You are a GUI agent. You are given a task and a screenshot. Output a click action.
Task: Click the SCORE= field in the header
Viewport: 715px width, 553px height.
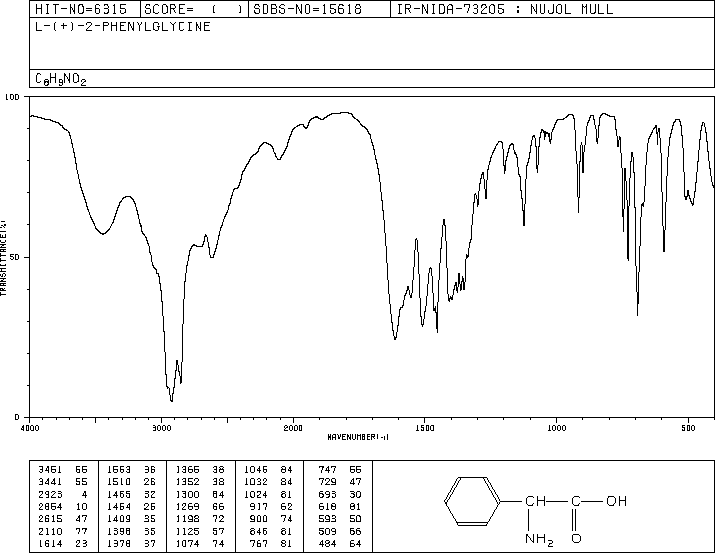(x=194, y=9)
